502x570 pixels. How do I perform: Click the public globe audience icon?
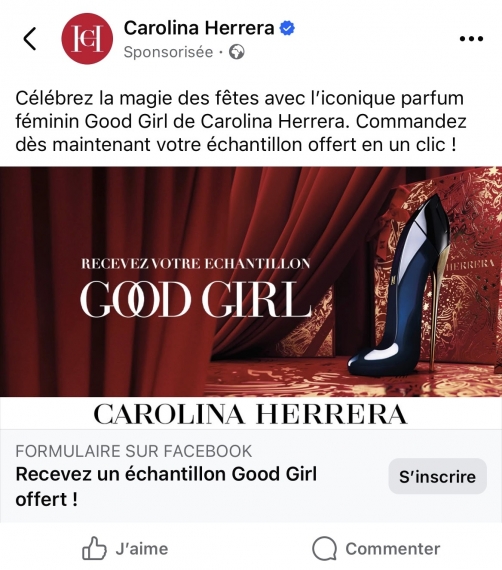(x=237, y=52)
